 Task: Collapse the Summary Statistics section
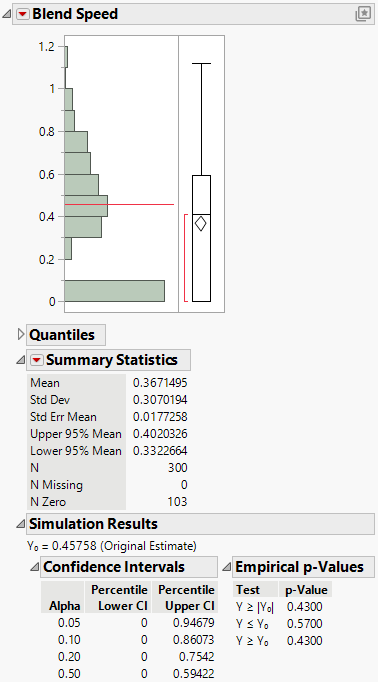pos(20,360)
